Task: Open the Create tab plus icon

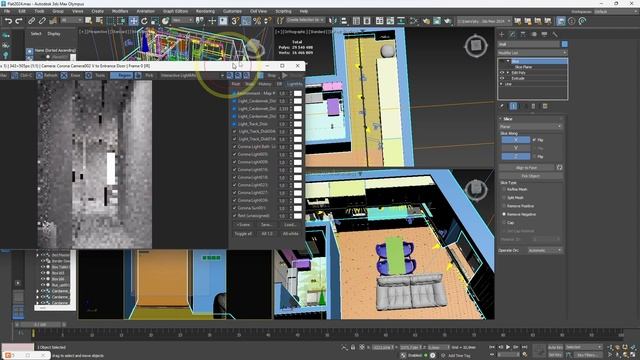Action: tap(502, 35)
